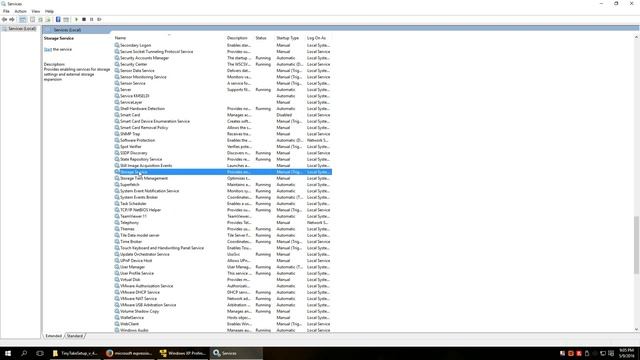Screen dimensions: 640x360
Task: Switch to Windows XP Professional taskbar button
Action: [182, 353]
